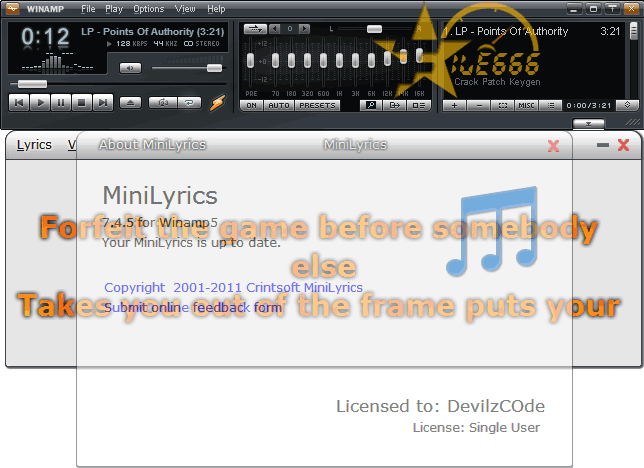The width and height of the screenshot is (644, 468).
Task: Select playlist track LP - Points Of Authority
Action: (532, 31)
